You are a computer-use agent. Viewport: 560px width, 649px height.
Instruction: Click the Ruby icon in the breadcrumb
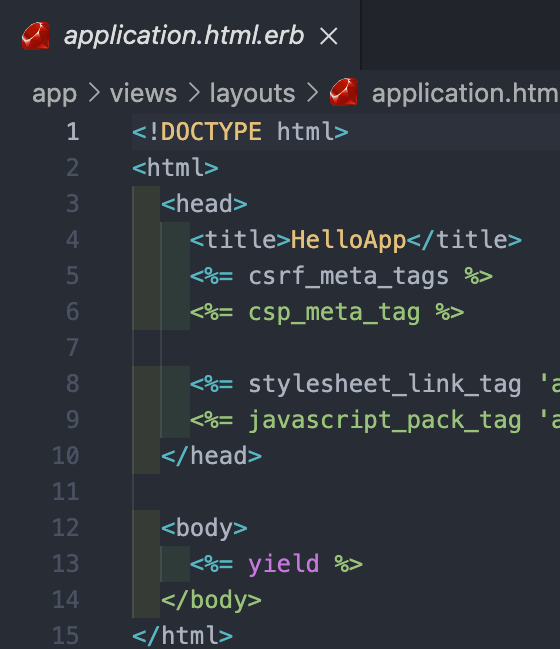(x=344, y=92)
